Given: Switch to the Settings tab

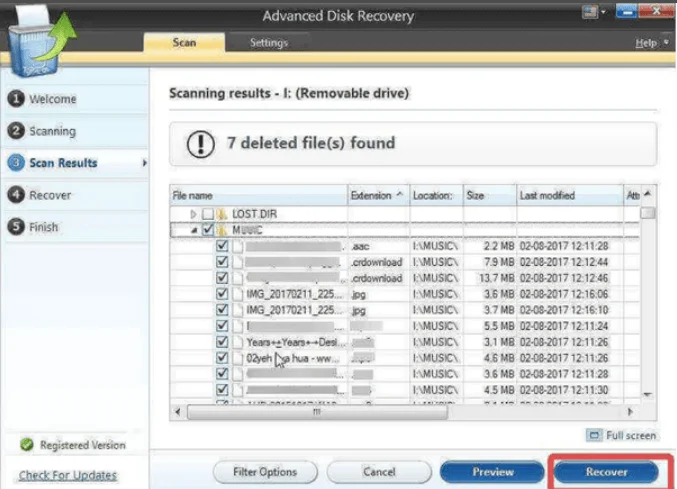Looking at the screenshot, I should click(269, 42).
